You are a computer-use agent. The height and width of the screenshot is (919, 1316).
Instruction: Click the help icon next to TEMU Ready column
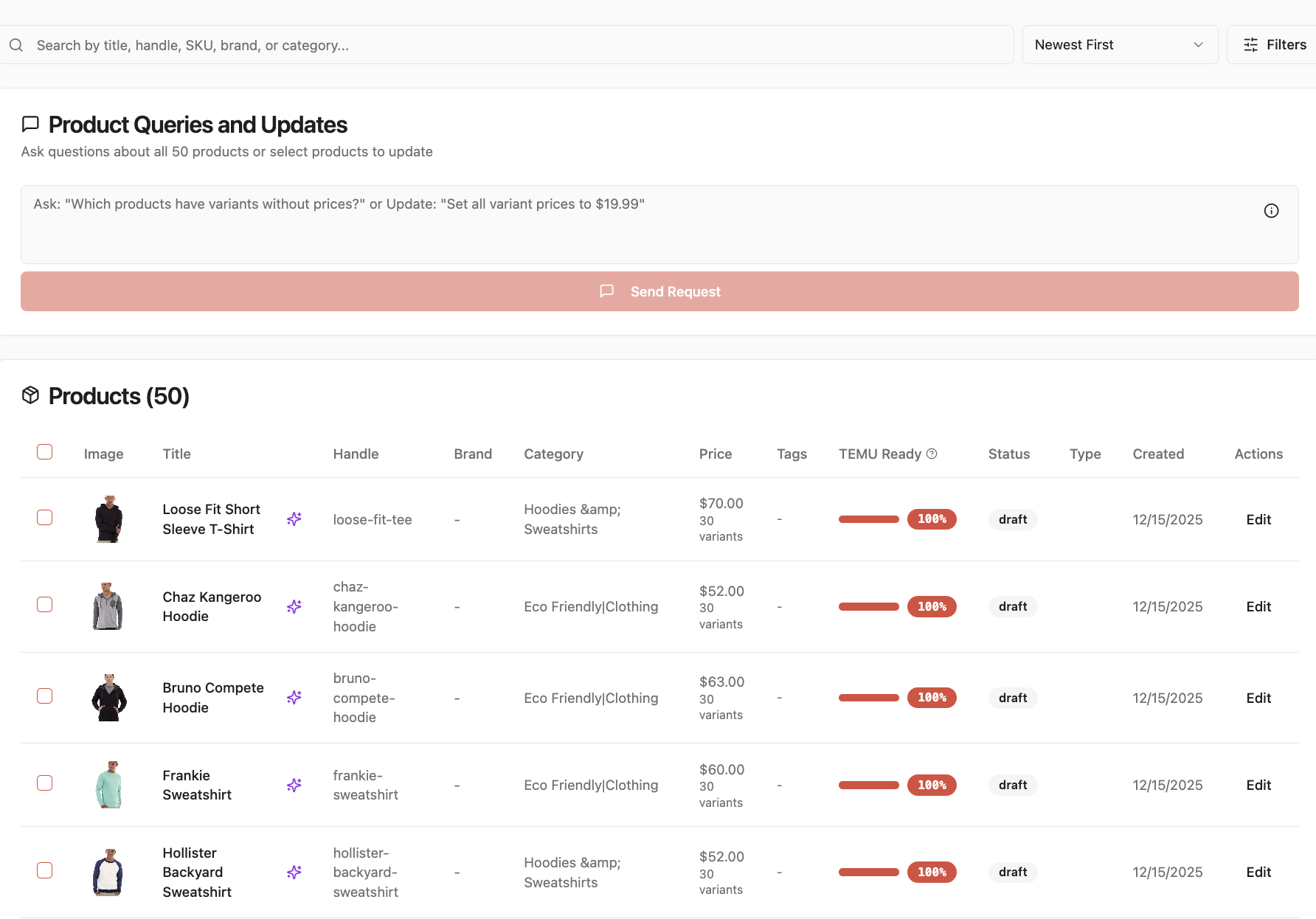pyautogui.click(x=932, y=454)
